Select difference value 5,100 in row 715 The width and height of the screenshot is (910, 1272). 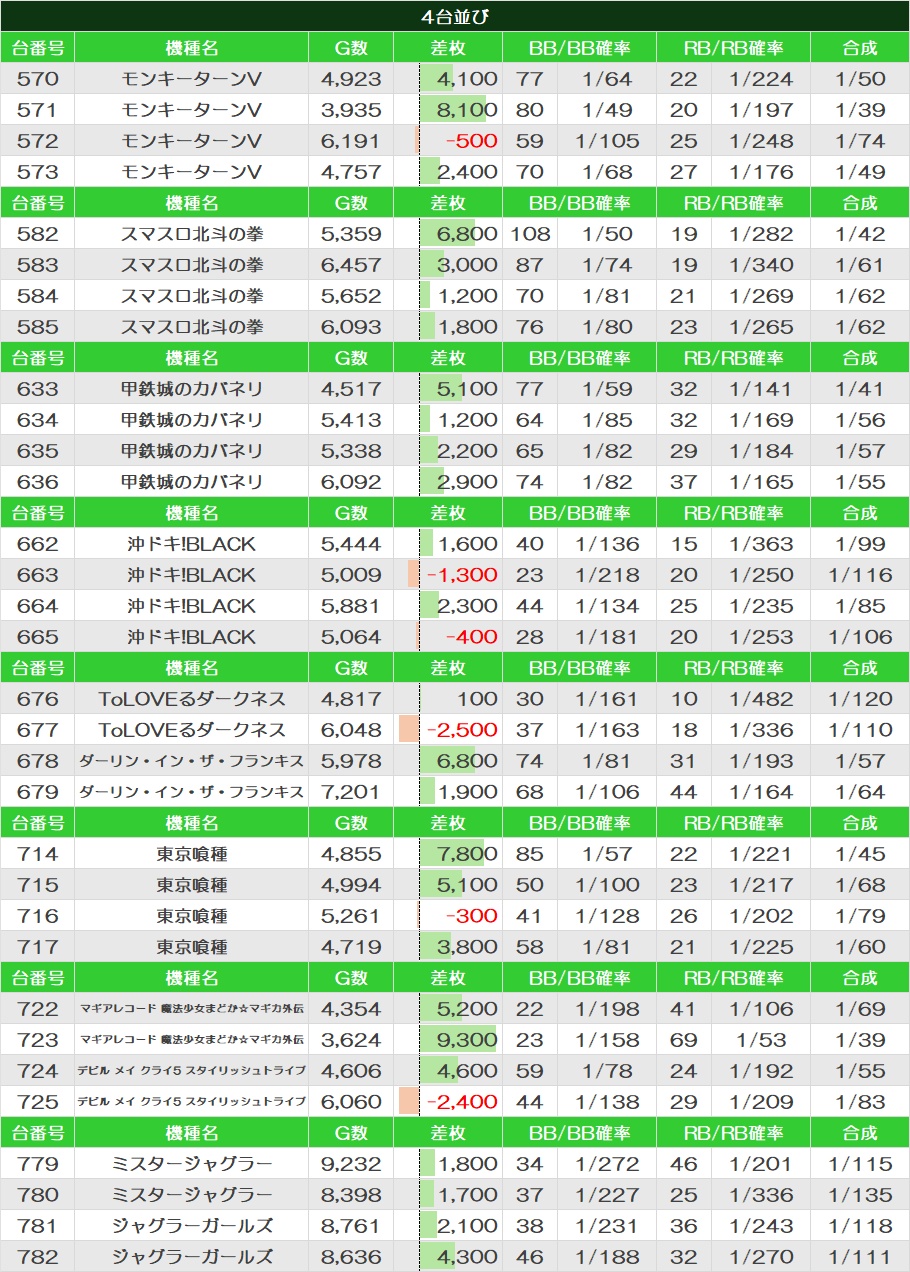pos(448,885)
